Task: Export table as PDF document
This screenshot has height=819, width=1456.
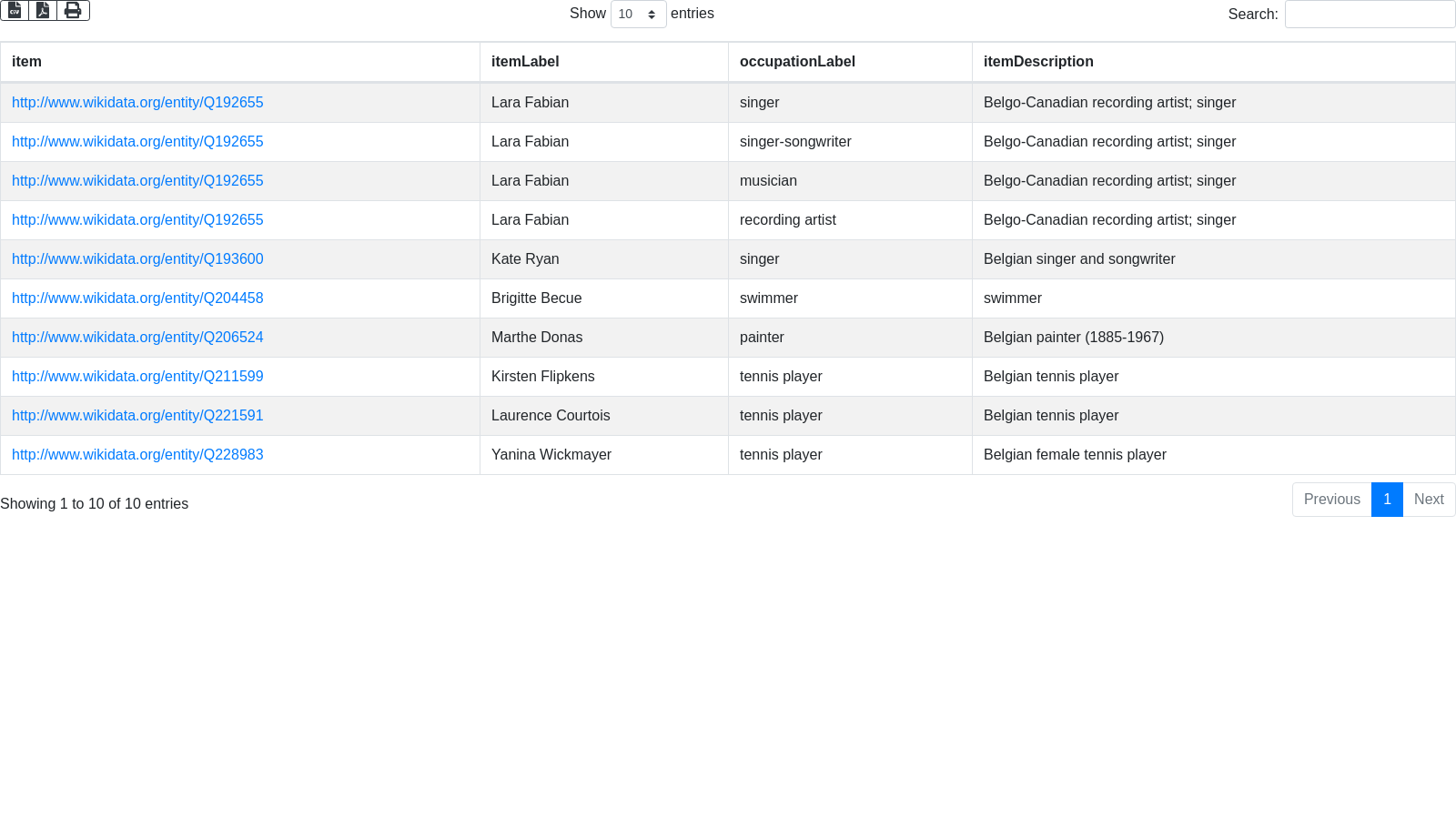Action: 43,10
